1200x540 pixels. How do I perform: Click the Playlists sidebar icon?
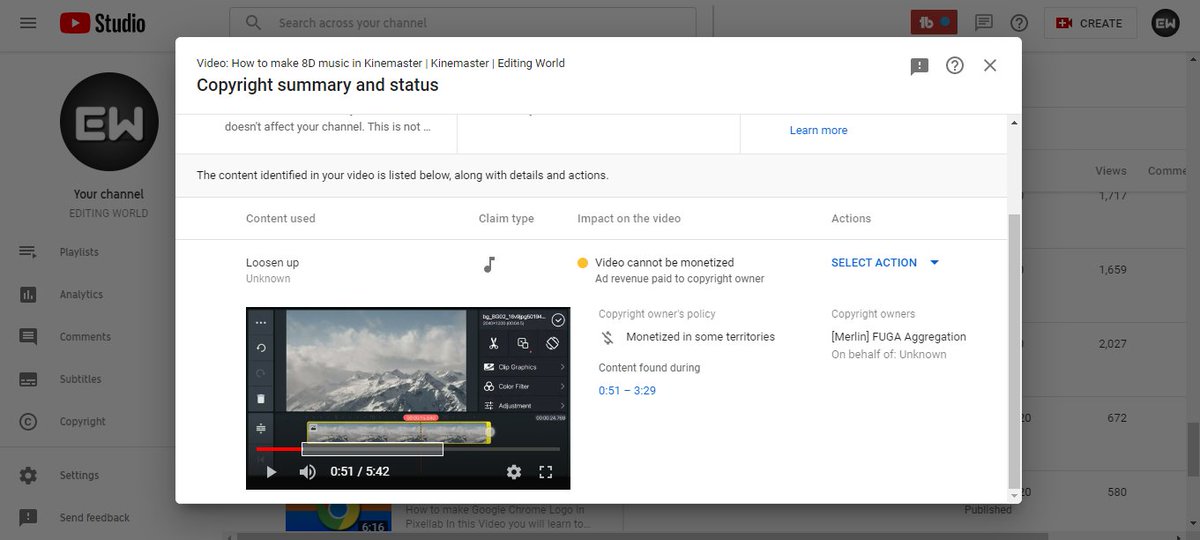(28, 252)
